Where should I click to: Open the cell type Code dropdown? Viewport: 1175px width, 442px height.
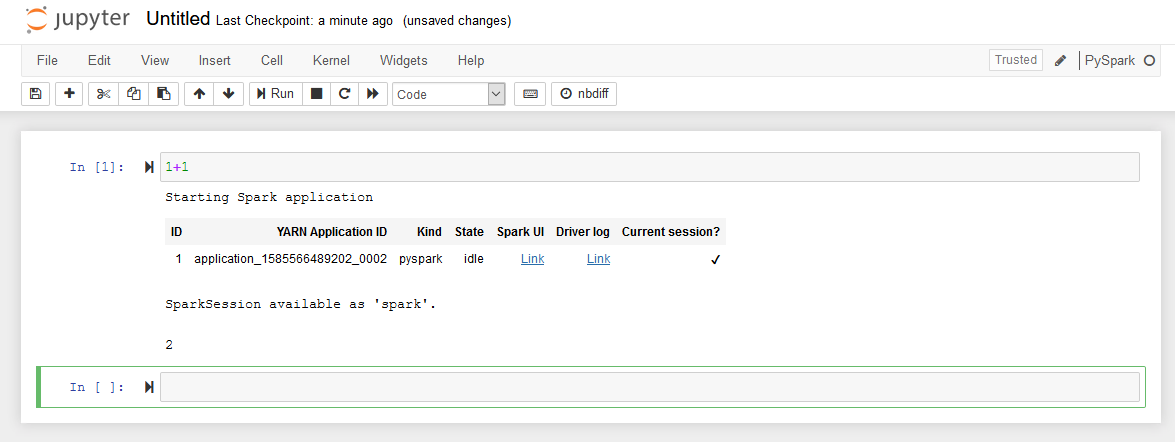point(449,94)
